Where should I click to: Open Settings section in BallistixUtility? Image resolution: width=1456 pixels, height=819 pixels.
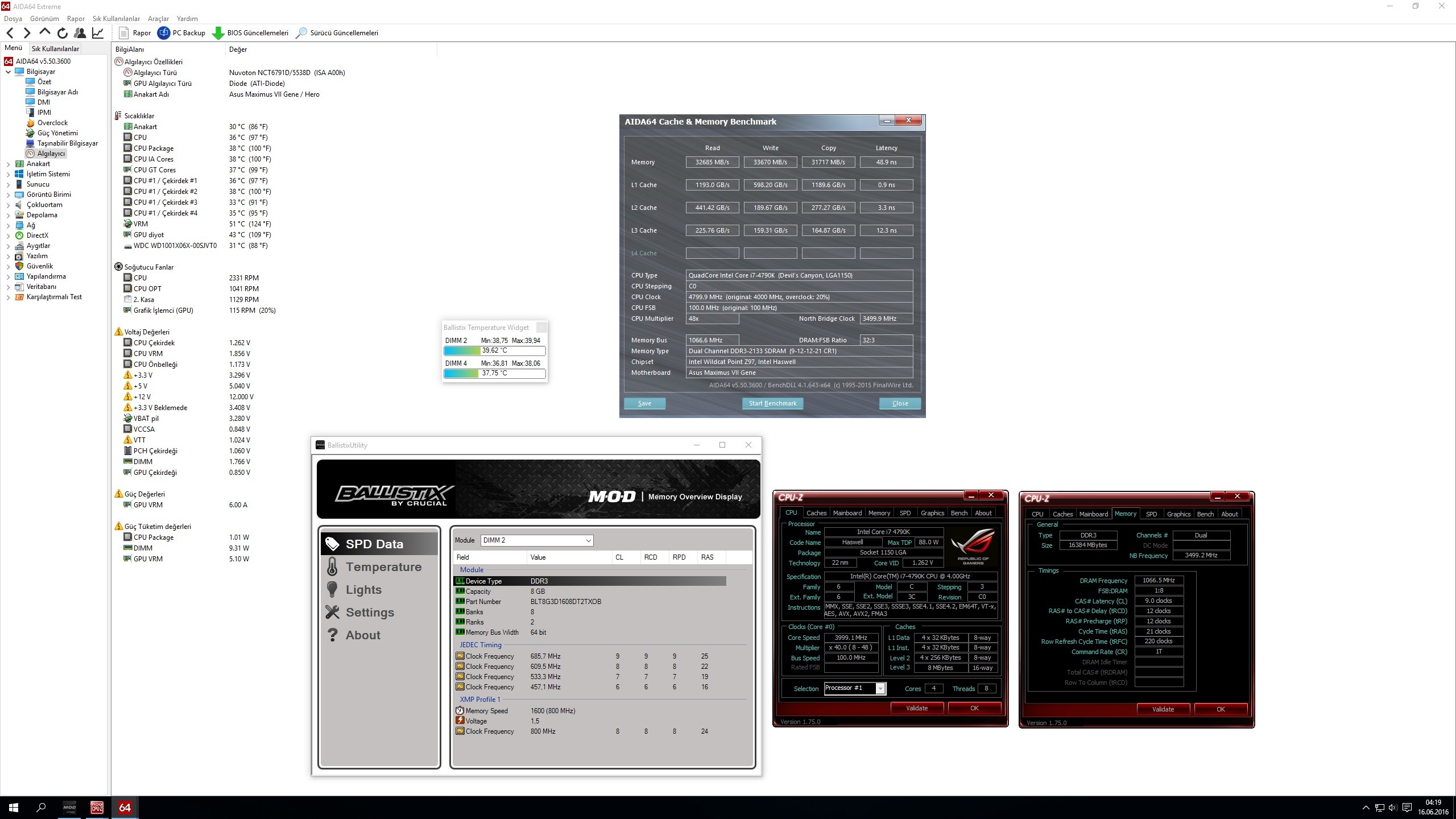379,613
